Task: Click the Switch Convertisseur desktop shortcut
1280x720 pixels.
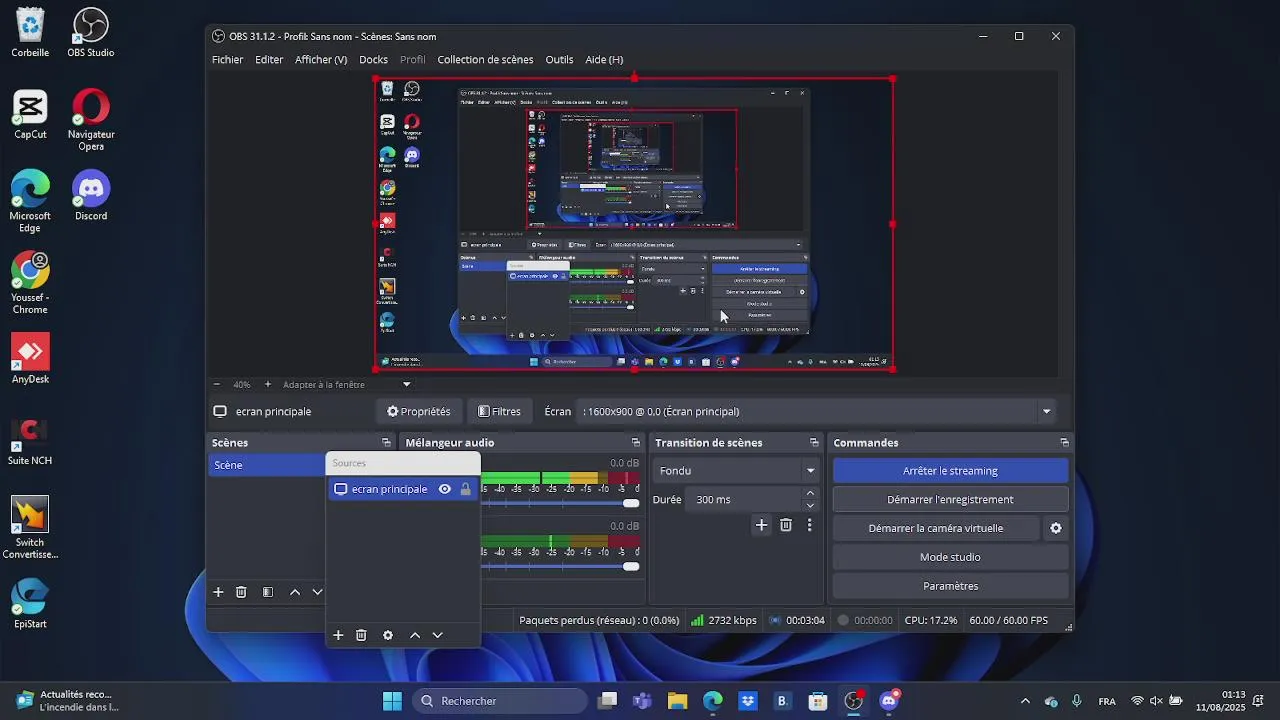Action: (30, 528)
